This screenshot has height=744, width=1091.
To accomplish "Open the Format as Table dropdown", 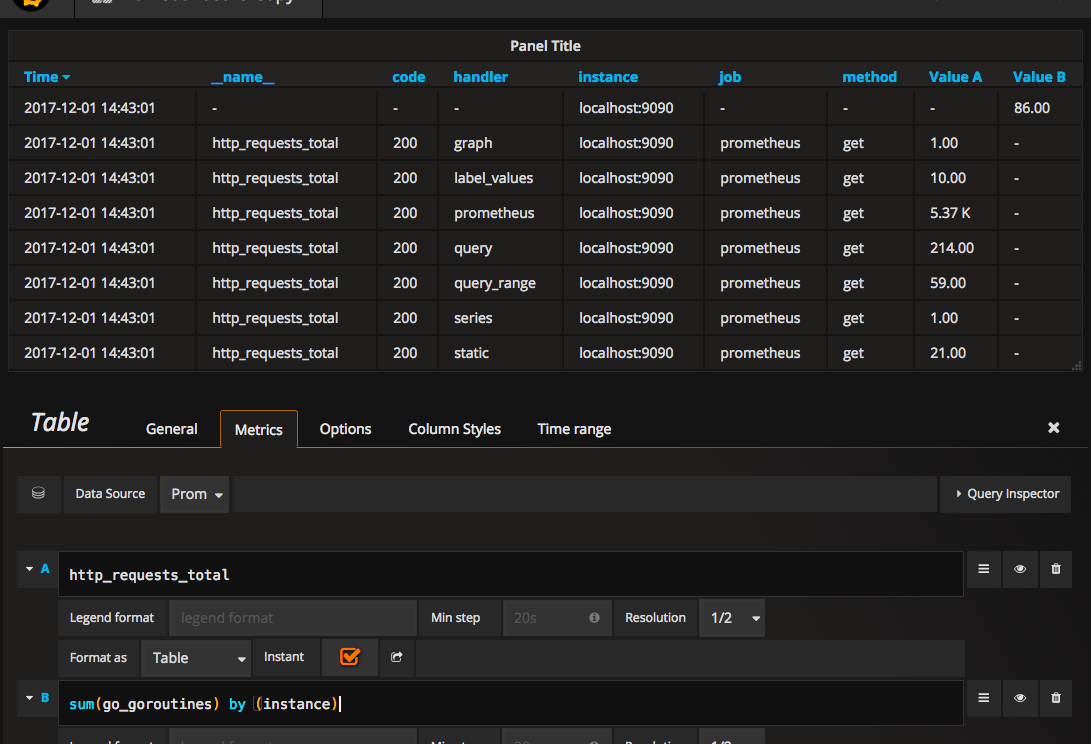I will click(196, 658).
